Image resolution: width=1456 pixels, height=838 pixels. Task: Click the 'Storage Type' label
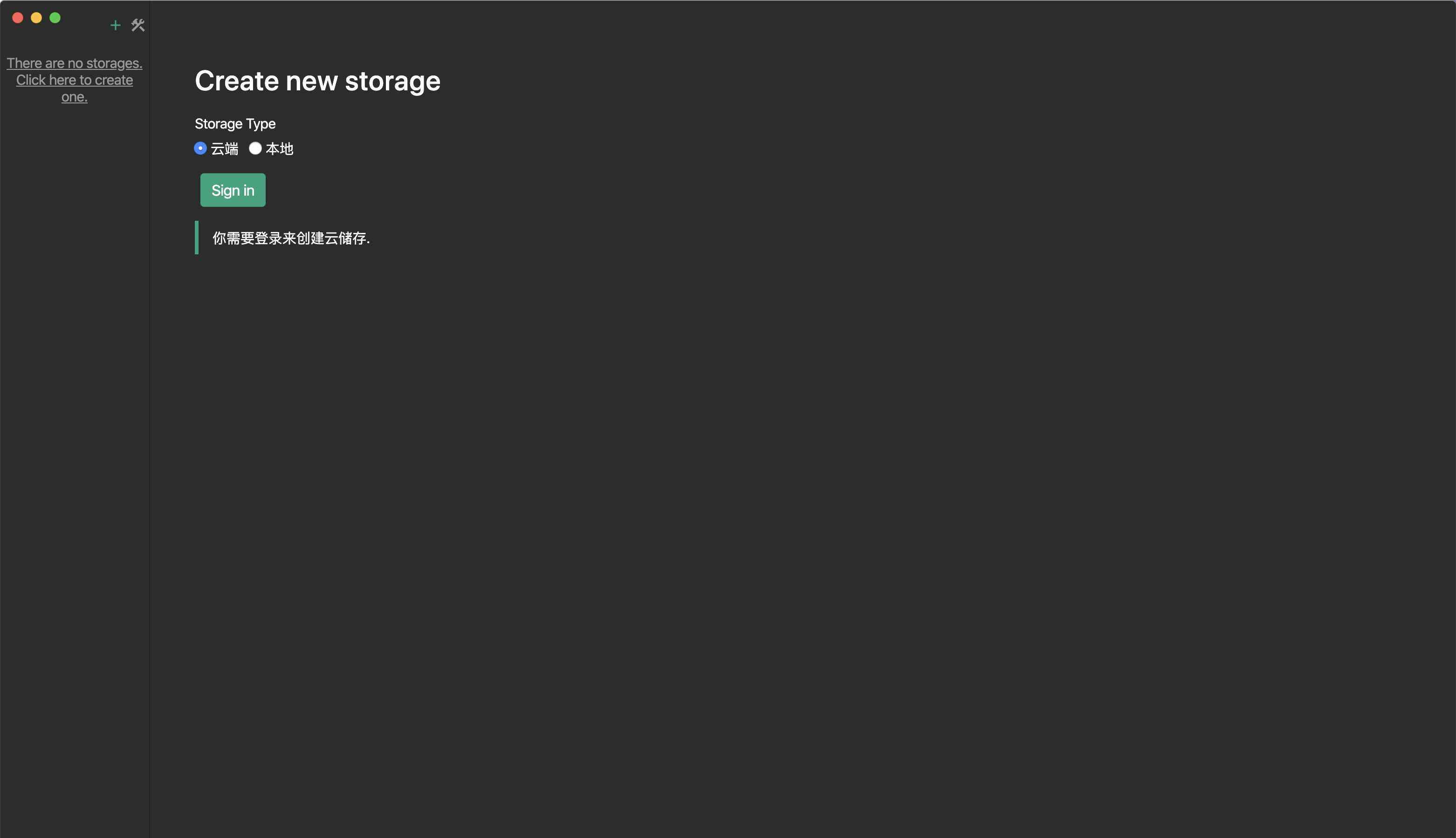point(235,124)
